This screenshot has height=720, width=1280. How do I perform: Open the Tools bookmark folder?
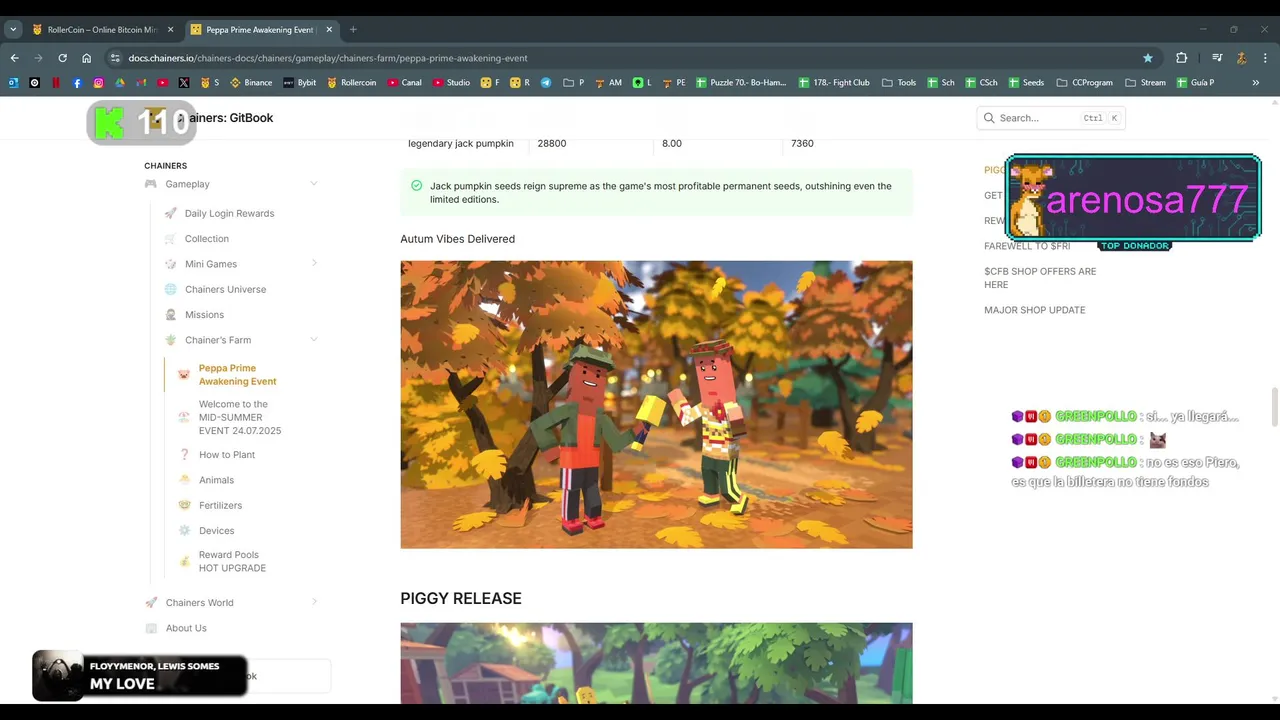pos(899,83)
